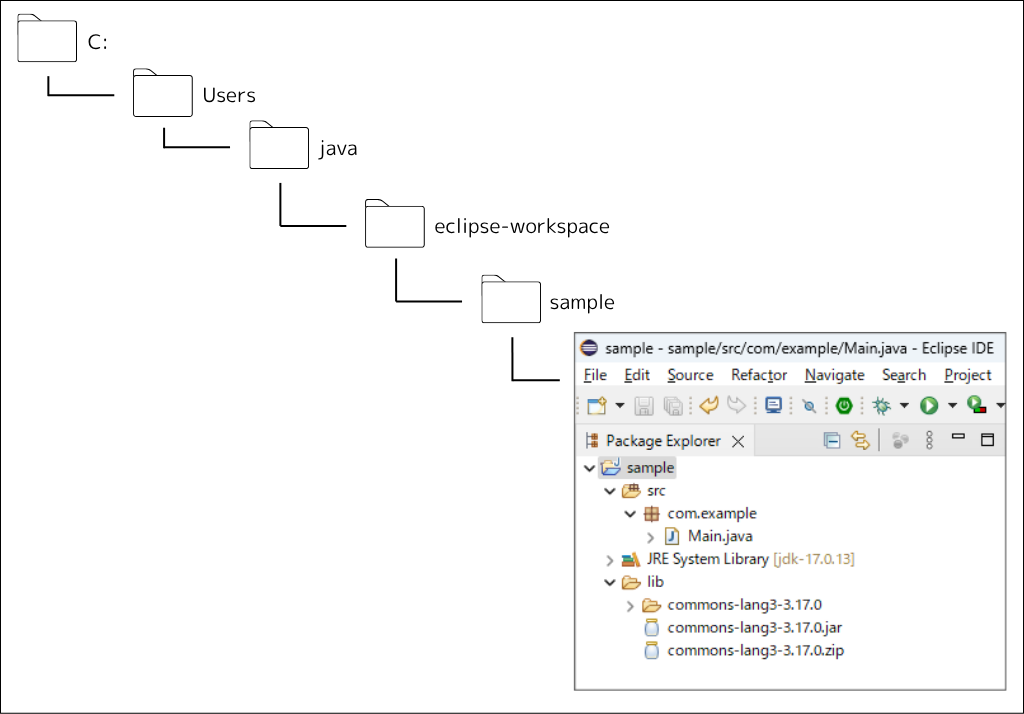Click the Save All toolbar icon
This screenshot has width=1024, height=714.
[x=673, y=406]
